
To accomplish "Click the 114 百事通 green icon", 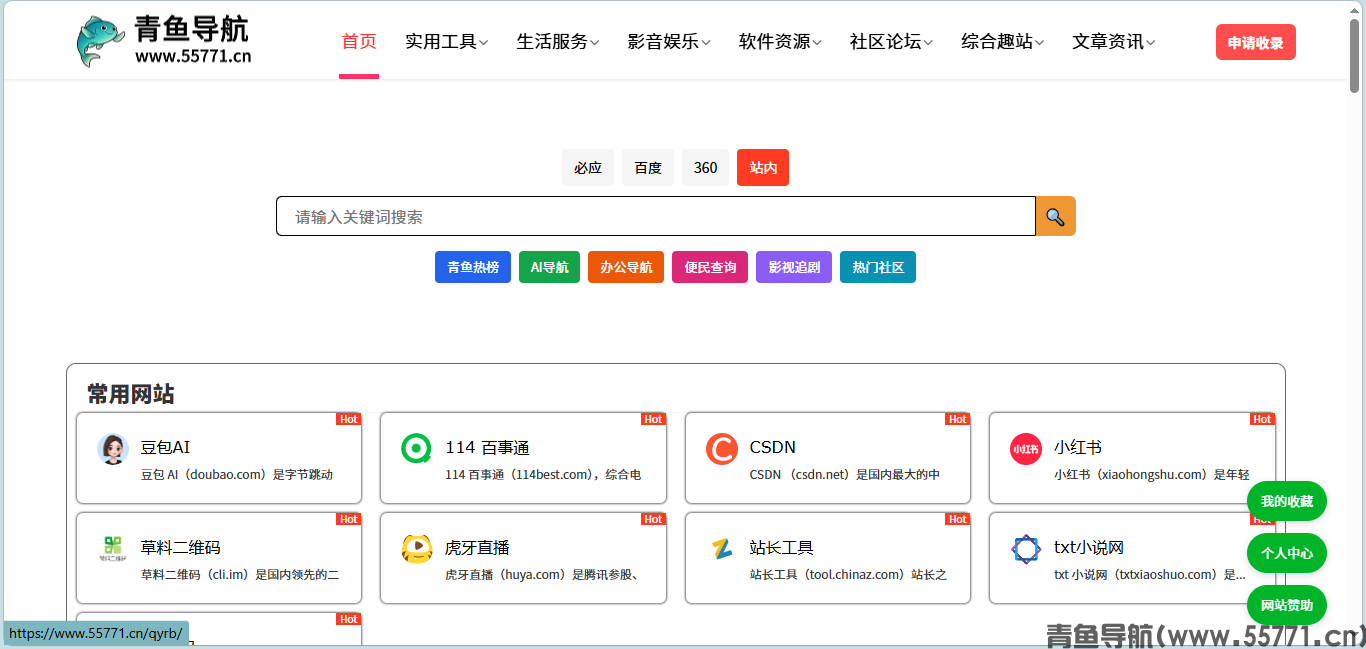I will [x=416, y=448].
